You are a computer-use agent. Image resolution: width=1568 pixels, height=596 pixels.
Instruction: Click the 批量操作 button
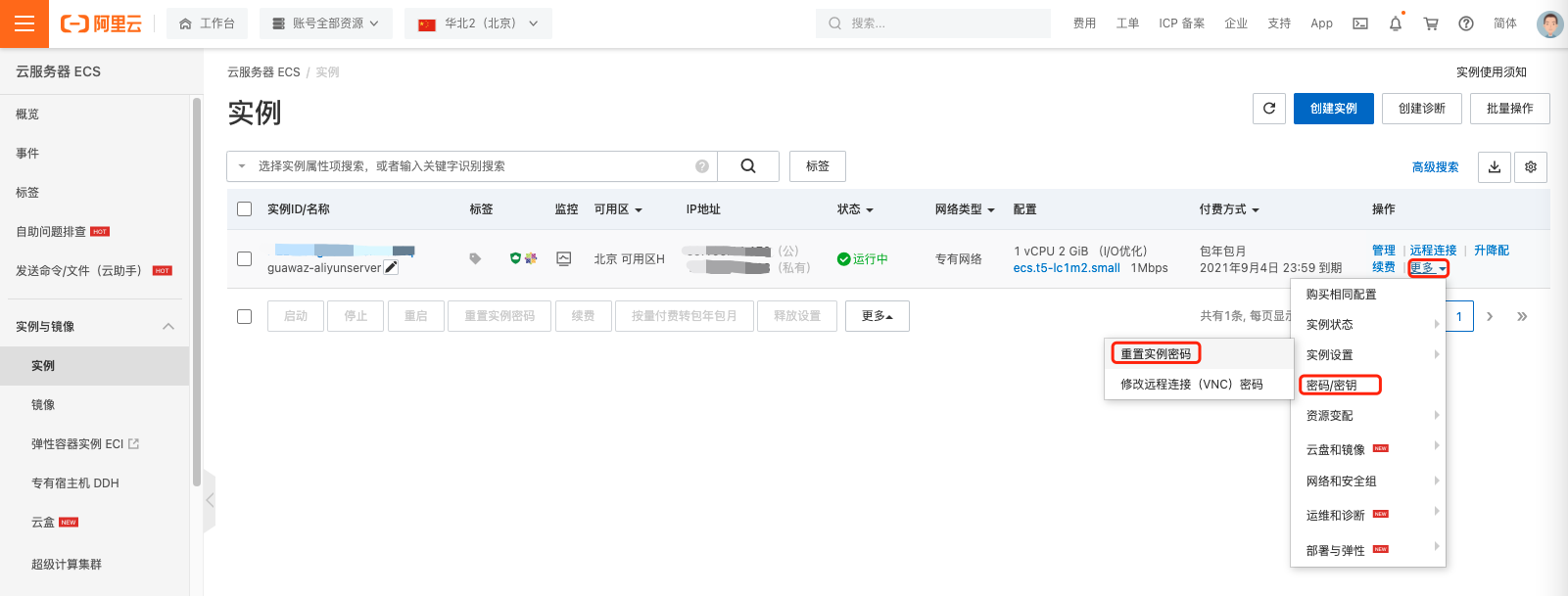point(1510,109)
